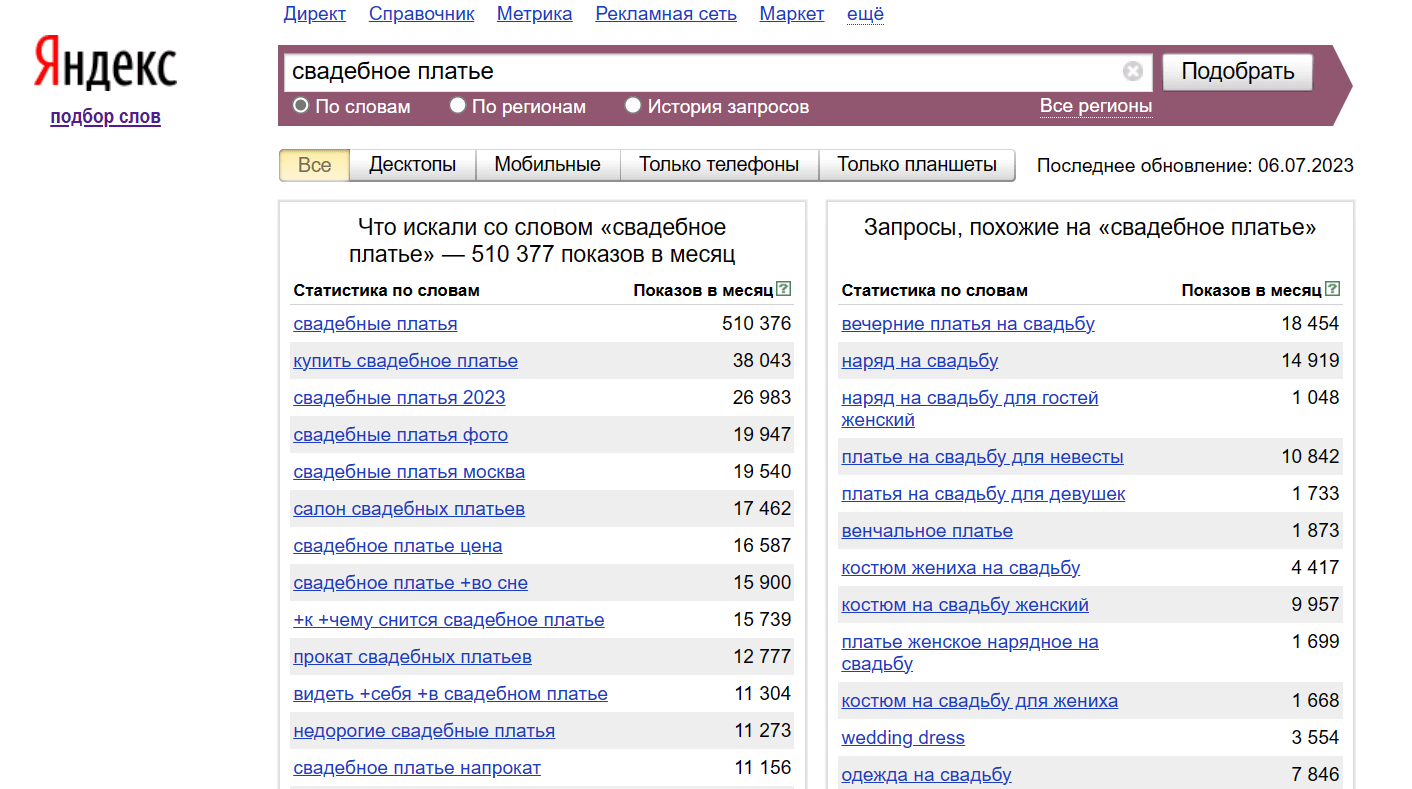Screen dimensions: 1412x789
Task: Click left panel 'Статистика по словам' header
Action: pyautogui.click(x=386, y=291)
